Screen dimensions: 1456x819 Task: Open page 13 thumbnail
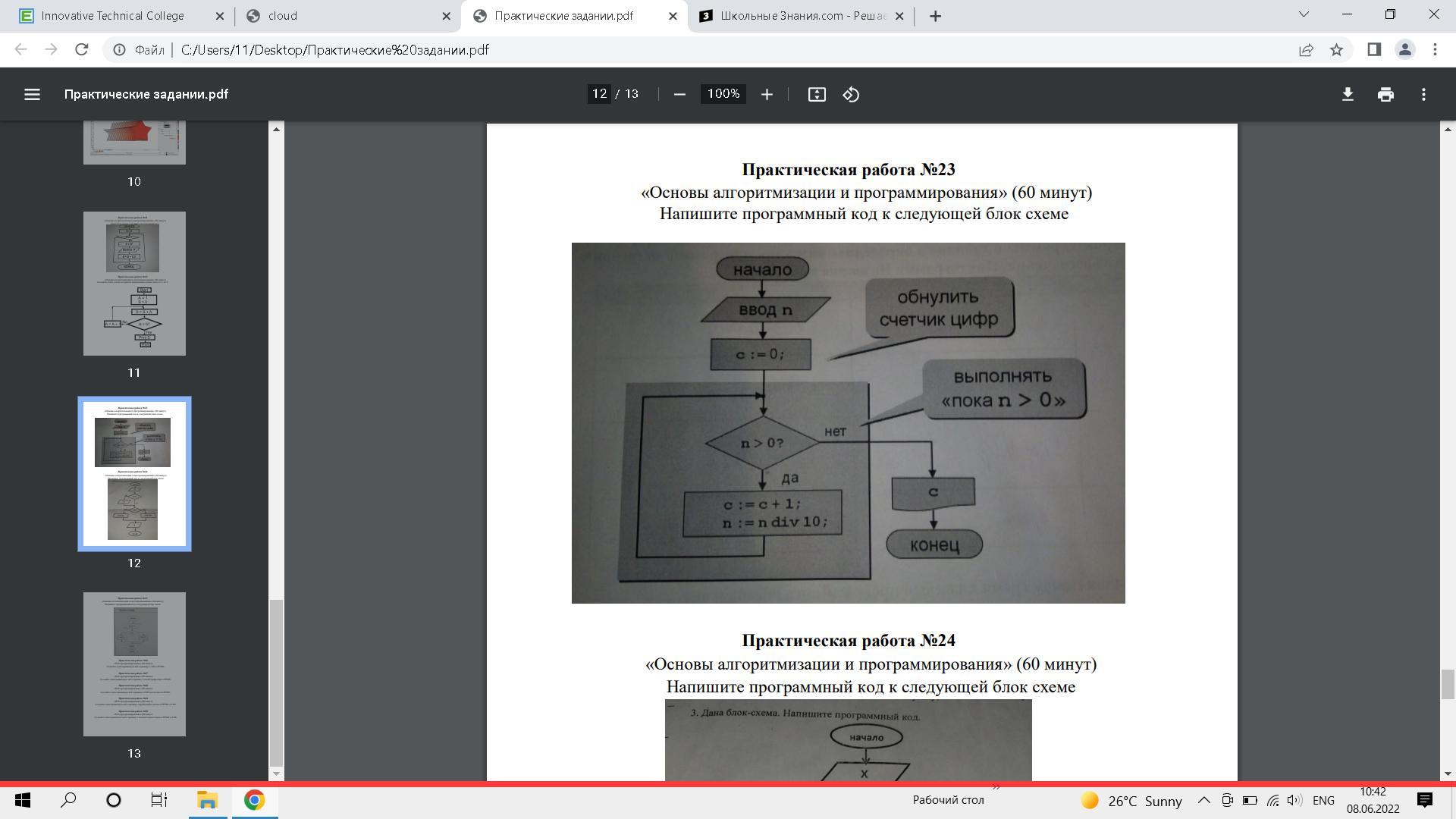[x=134, y=664]
